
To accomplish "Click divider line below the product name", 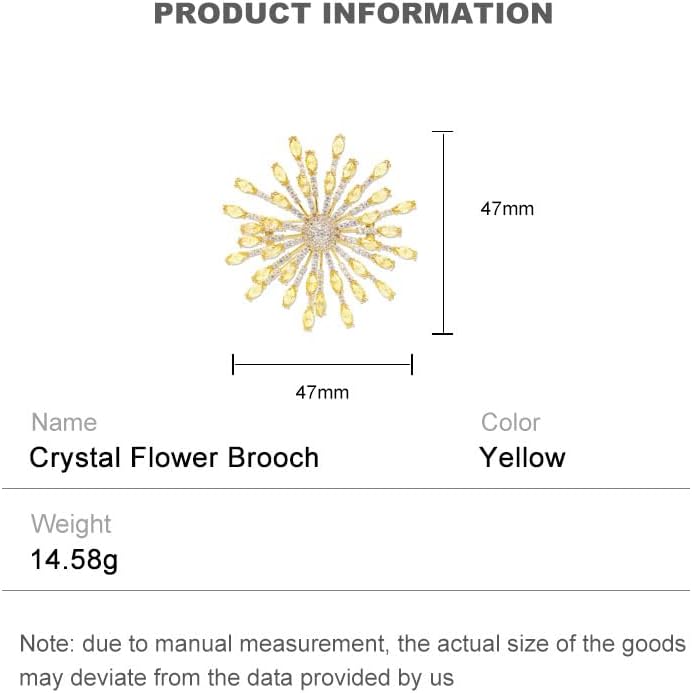I will pyautogui.click(x=346, y=489).
